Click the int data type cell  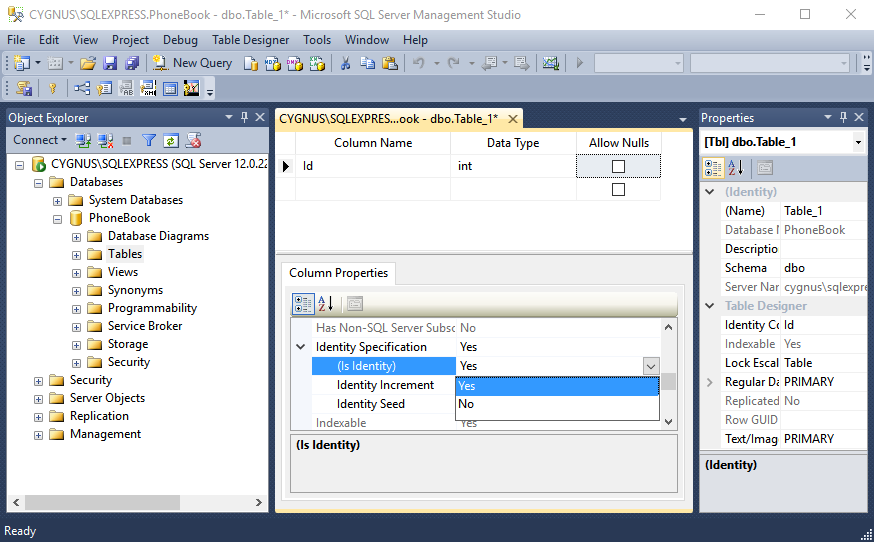tap(513, 166)
